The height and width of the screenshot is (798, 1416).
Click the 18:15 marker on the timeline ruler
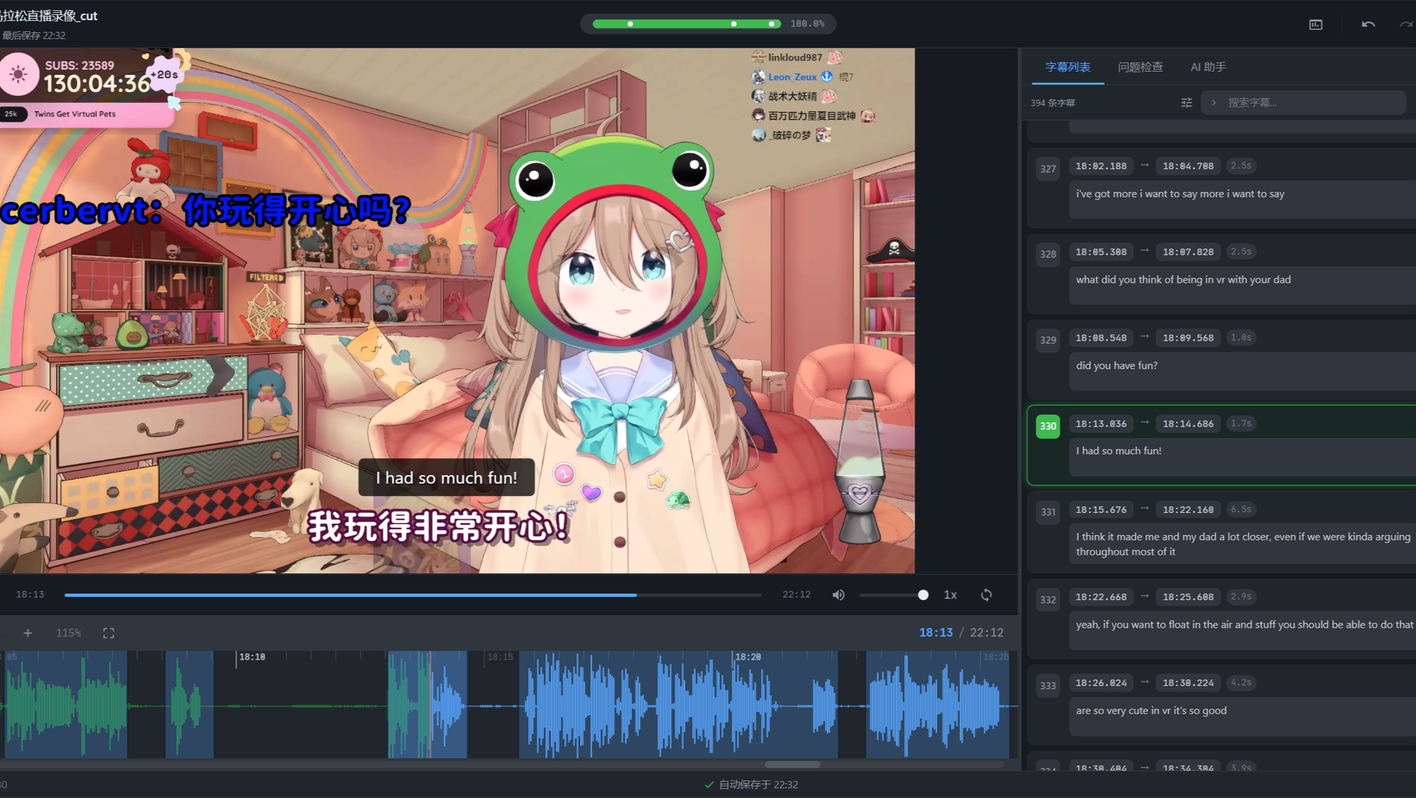click(499, 657)
